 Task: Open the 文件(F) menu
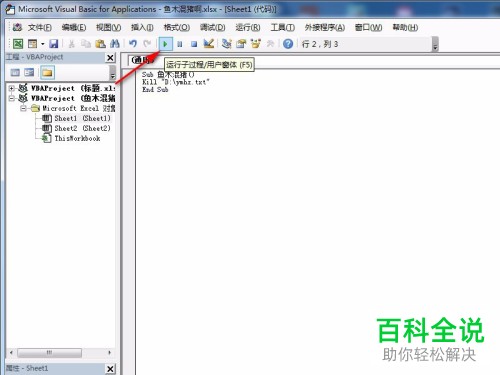pyautogui.click(x=40, y=27)
